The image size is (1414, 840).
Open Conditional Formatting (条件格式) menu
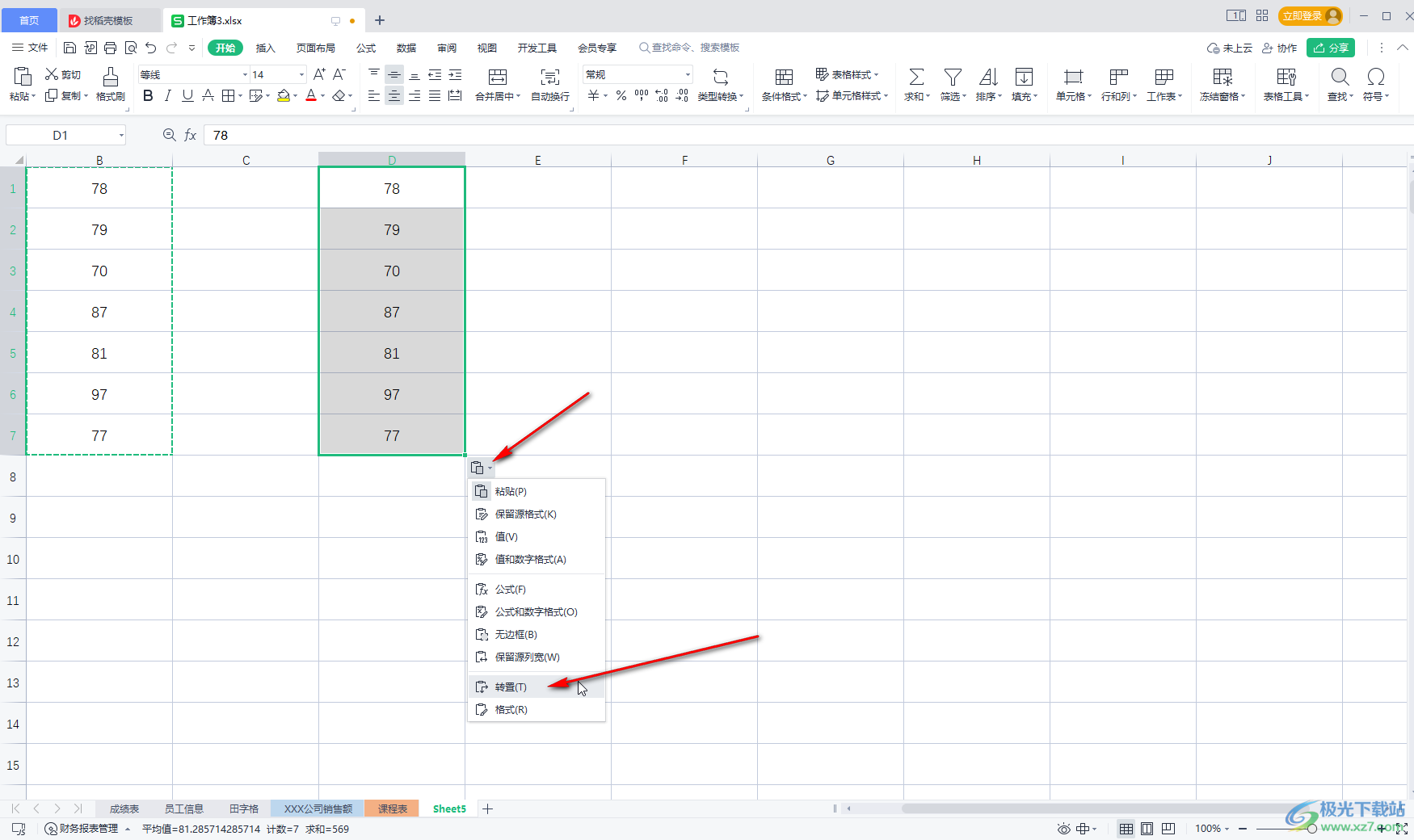coord(784,84)
